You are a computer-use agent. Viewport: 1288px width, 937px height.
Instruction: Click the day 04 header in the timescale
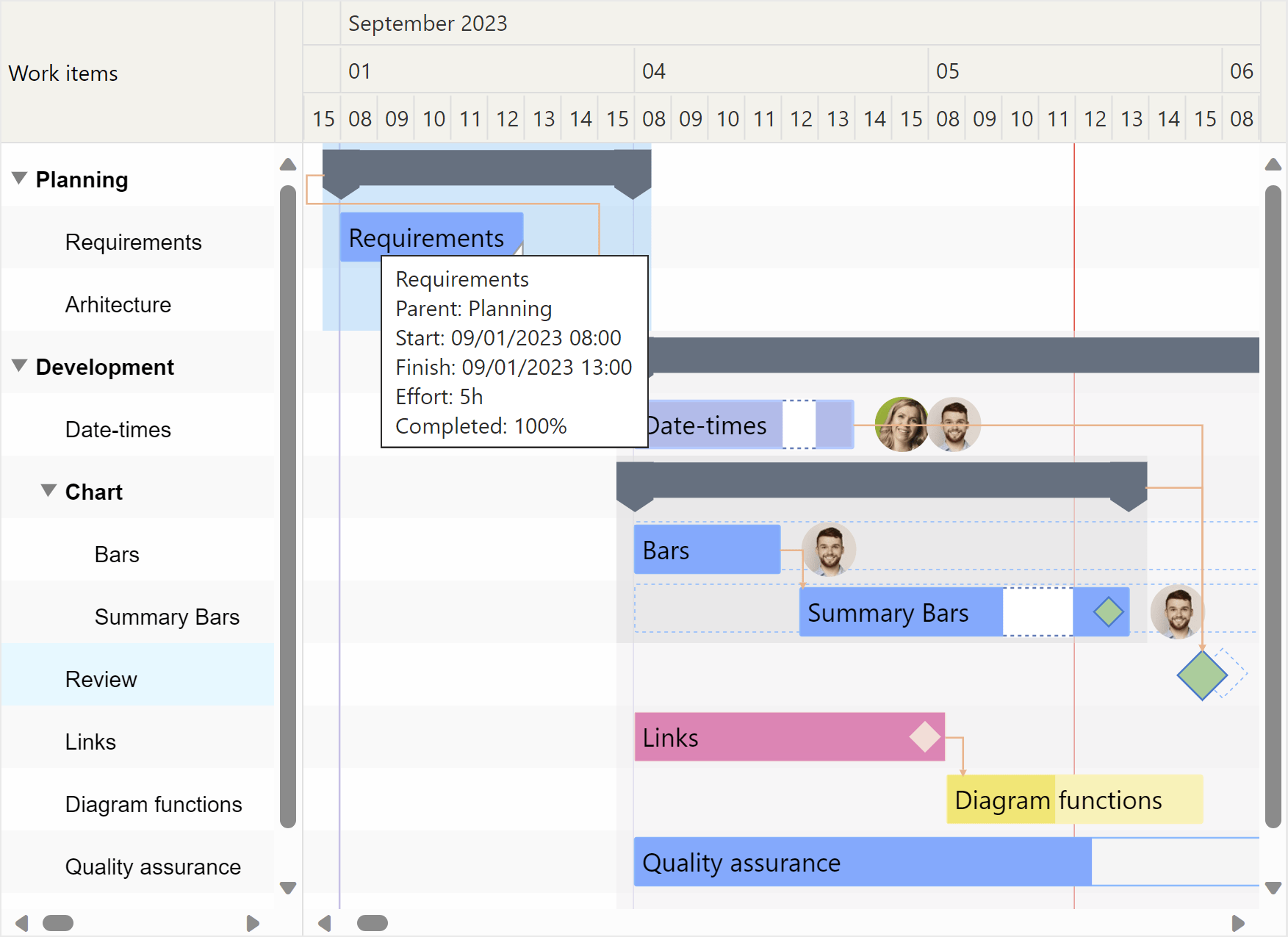pyautogui.click(x=654, y=71)
